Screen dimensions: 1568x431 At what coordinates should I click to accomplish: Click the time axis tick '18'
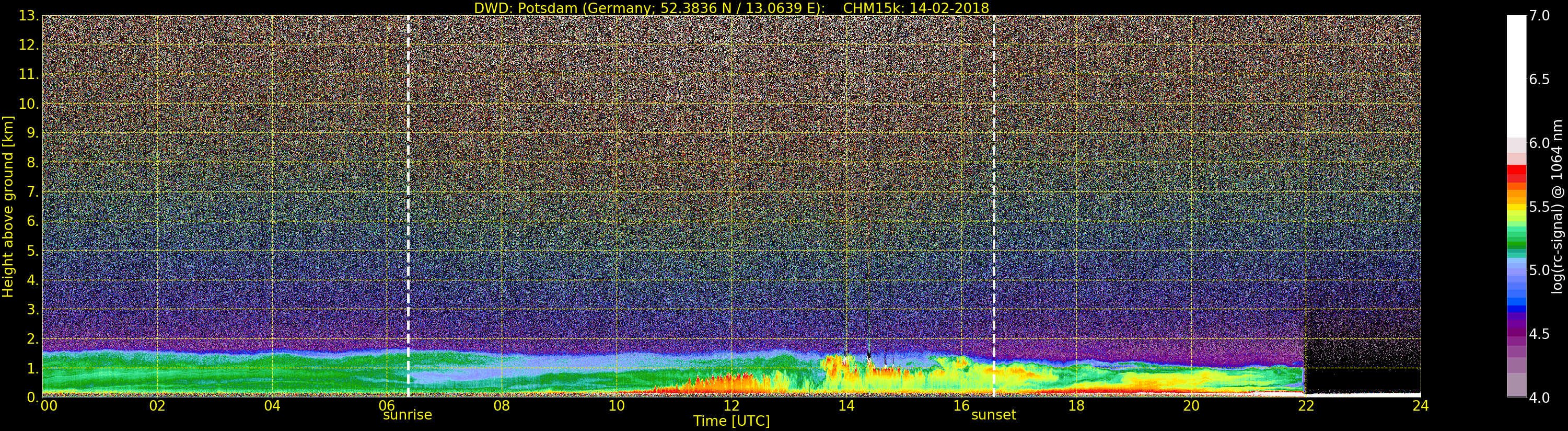click(x=1076, y=405)
